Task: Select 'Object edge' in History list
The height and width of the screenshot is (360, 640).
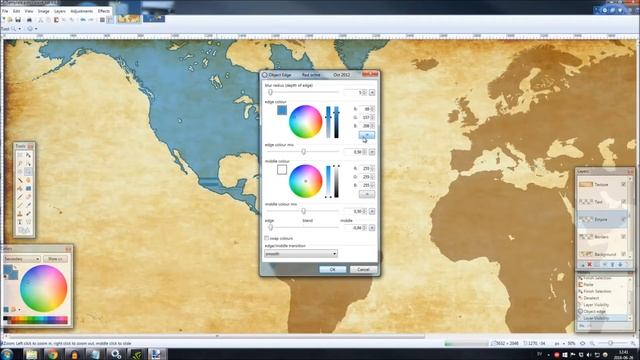Action: pos(594,311)
